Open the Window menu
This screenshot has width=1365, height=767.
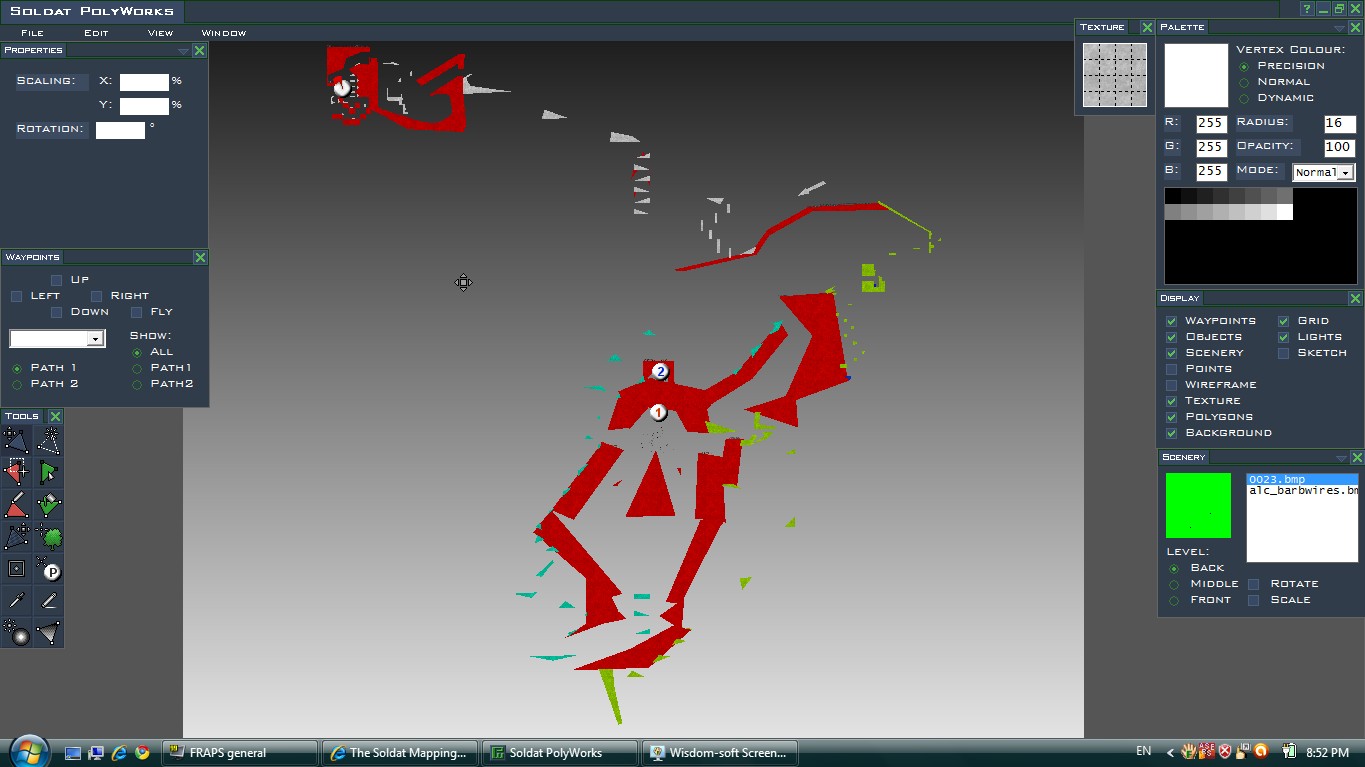click(x=223, y=33)
